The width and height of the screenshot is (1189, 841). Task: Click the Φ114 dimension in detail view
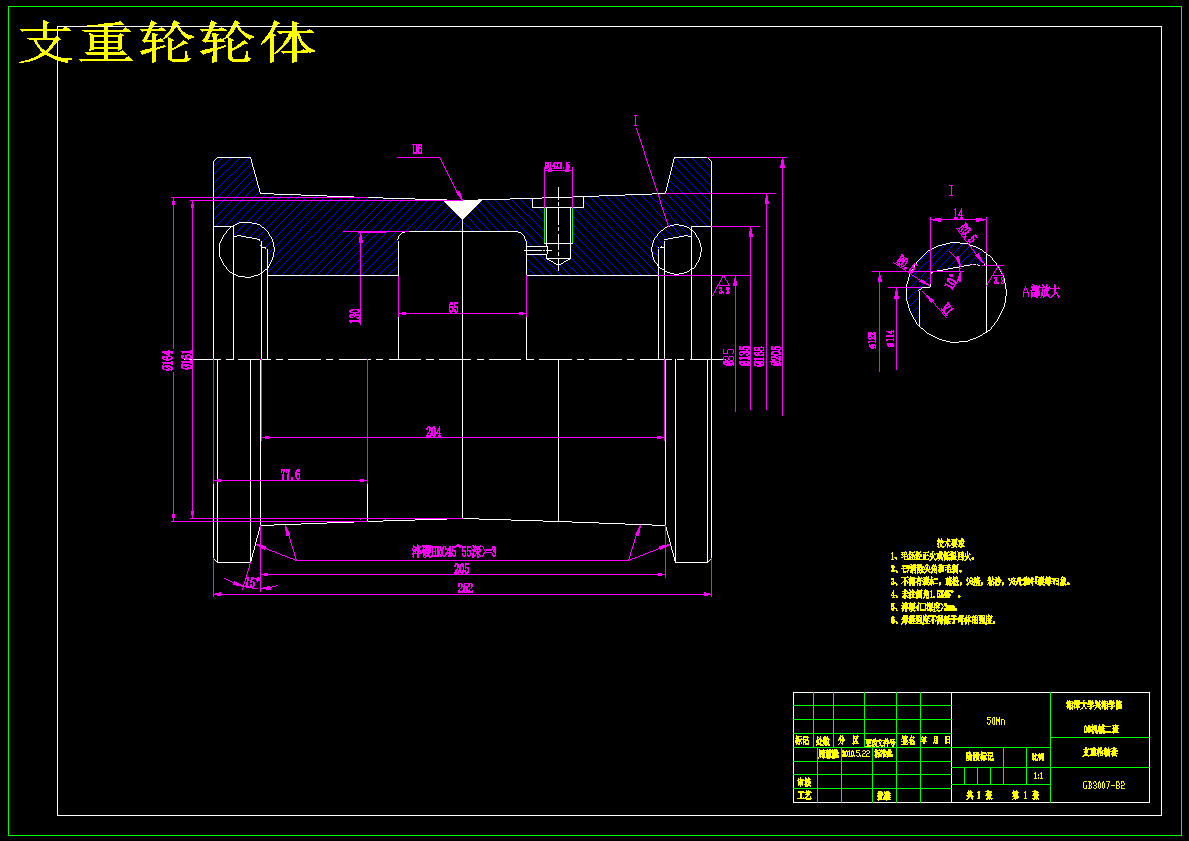890,338
